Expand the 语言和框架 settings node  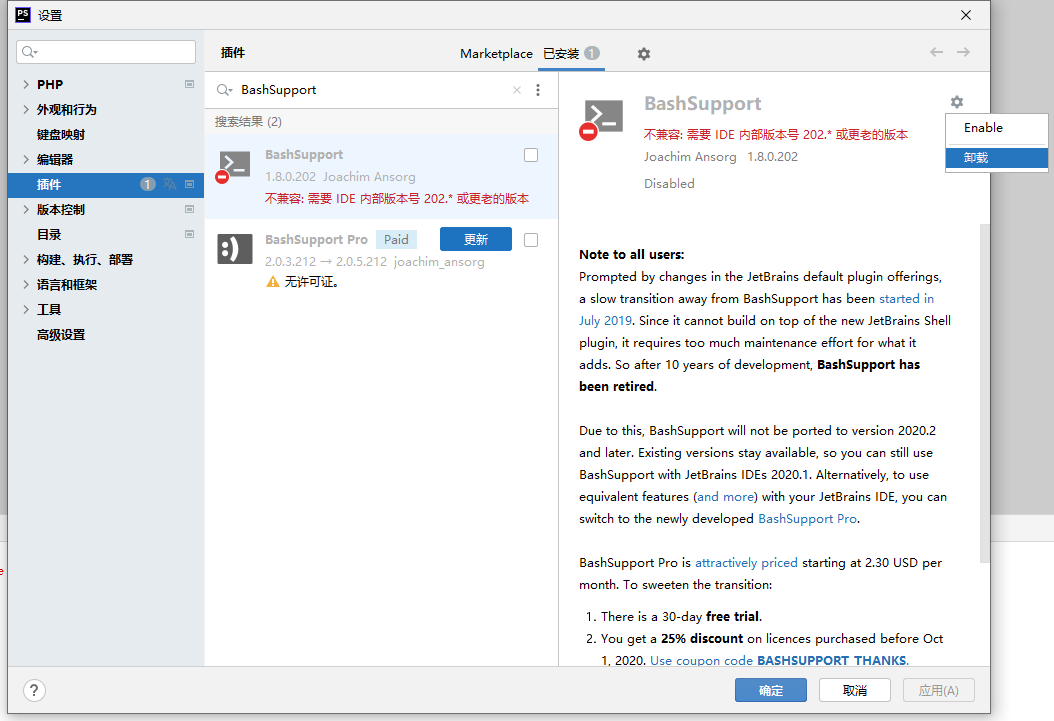pyautogui.click(x=26, y=284)
